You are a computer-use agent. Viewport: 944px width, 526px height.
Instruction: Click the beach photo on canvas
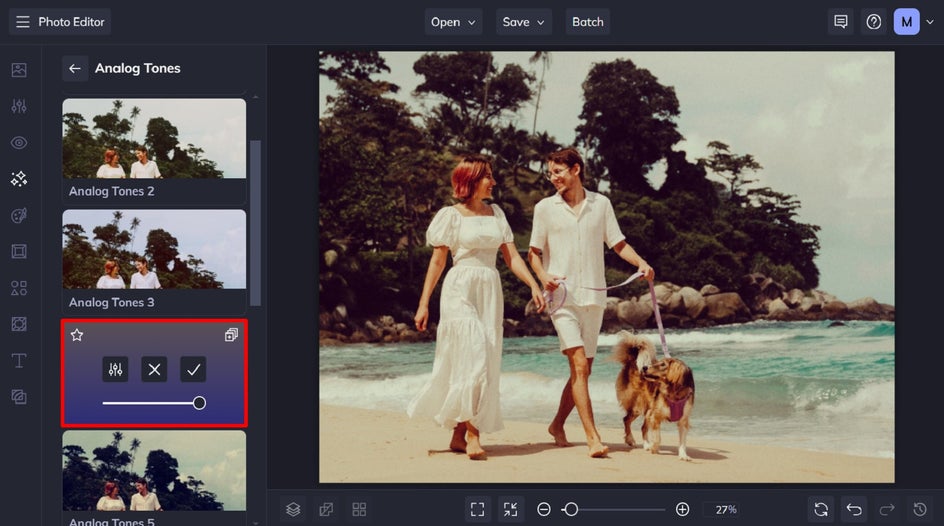[606, 267]
